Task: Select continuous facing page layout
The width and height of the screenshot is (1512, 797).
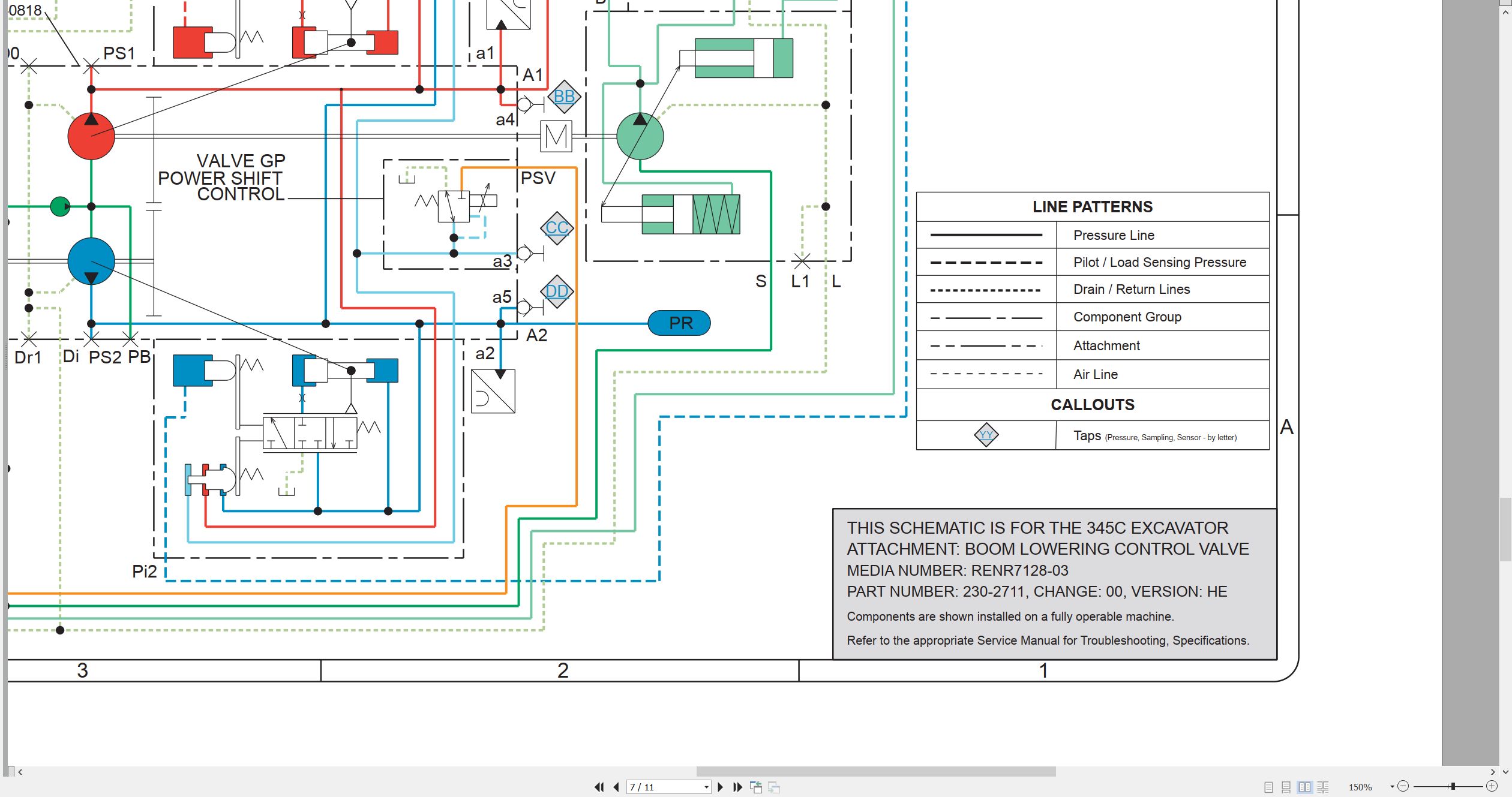Action: [1322, 787]
